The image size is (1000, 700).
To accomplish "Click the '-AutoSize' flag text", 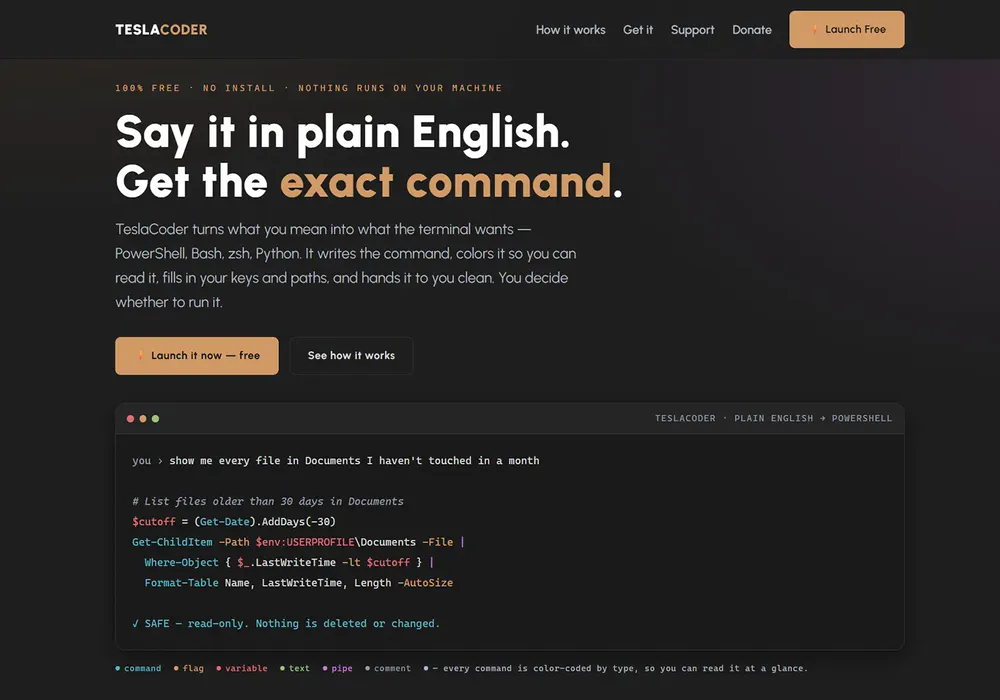I will (425, 583).
